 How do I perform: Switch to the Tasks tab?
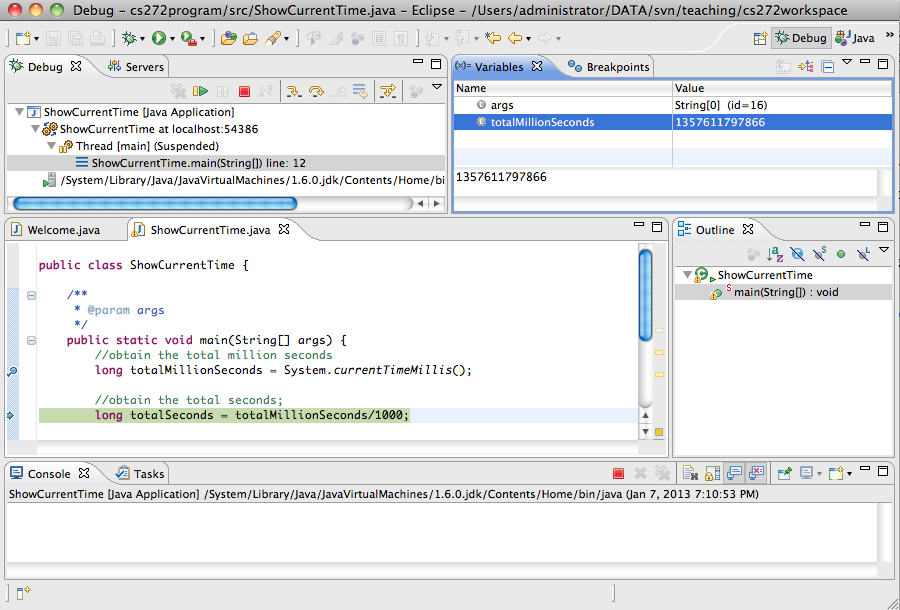coord(141,473)
